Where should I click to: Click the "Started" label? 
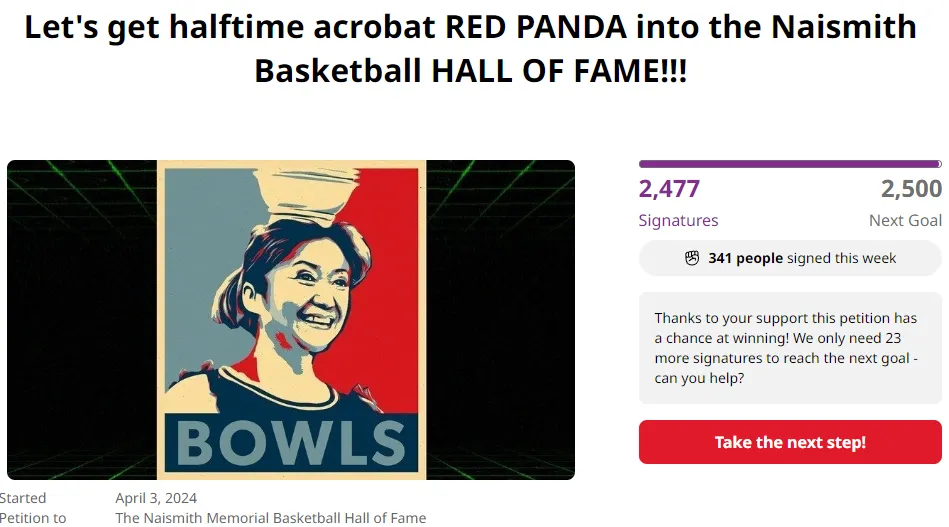(23, 498)
